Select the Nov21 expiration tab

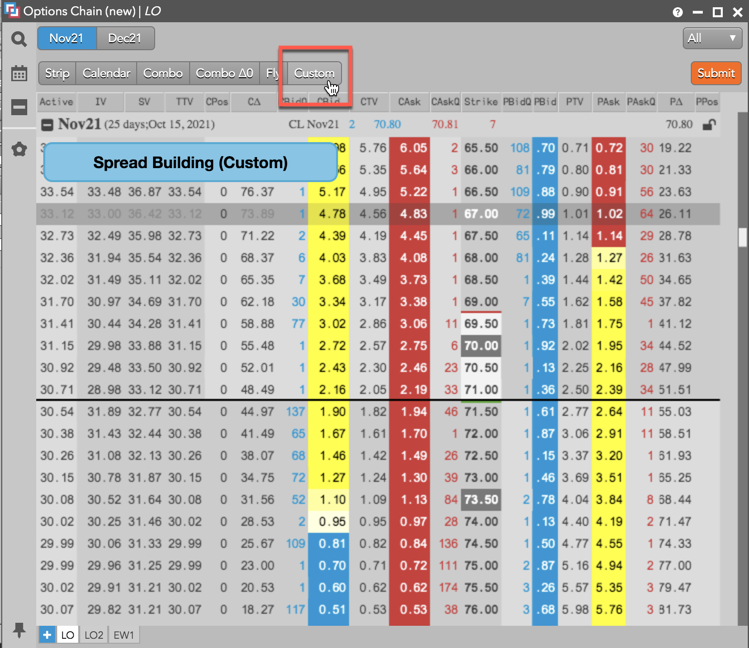coord(67,38)
